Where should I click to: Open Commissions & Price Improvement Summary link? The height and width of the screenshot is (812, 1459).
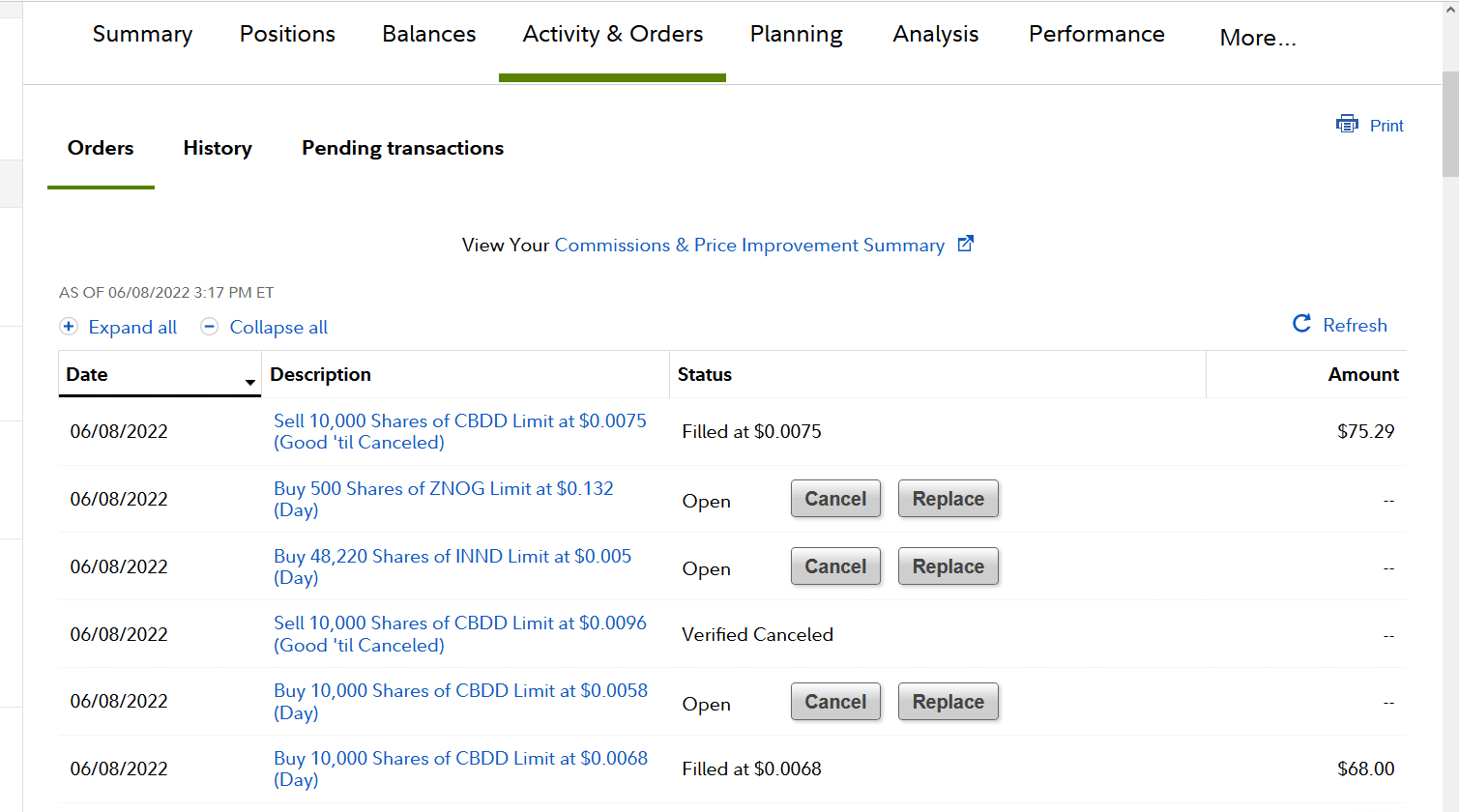tap(749, 246)
